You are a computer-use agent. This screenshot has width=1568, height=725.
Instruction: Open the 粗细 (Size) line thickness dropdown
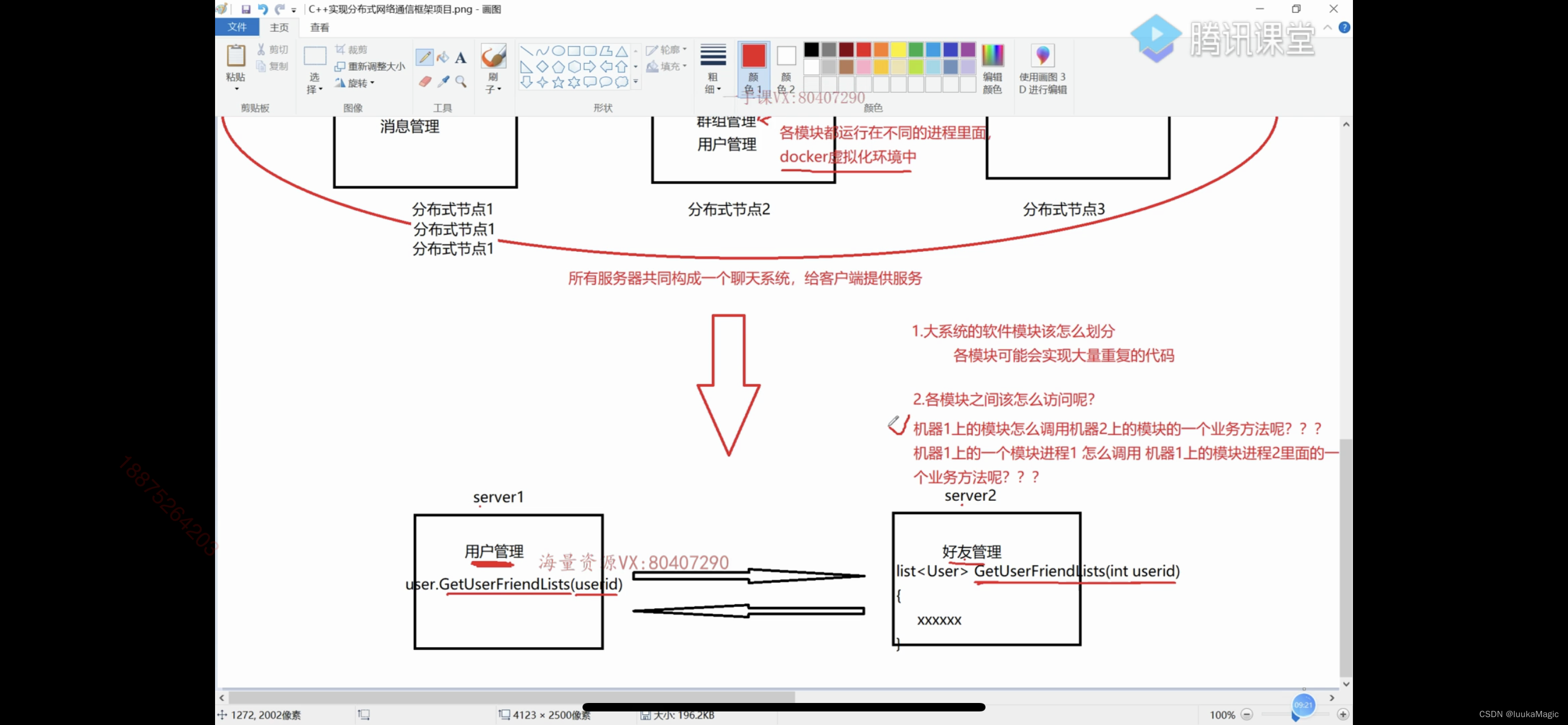tap(713, 68)
